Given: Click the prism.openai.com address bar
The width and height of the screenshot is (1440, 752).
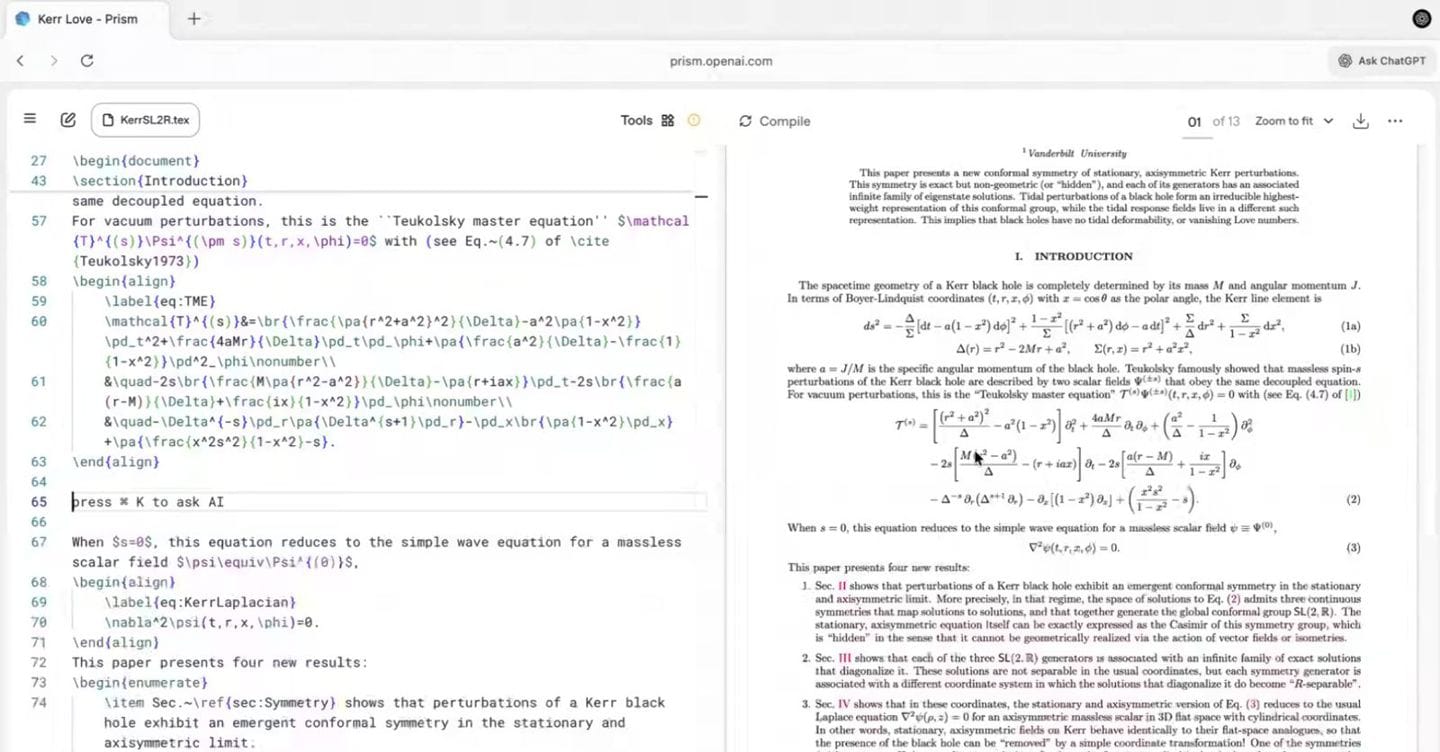Looking at the screenshot, I should [x=720, y=61].
